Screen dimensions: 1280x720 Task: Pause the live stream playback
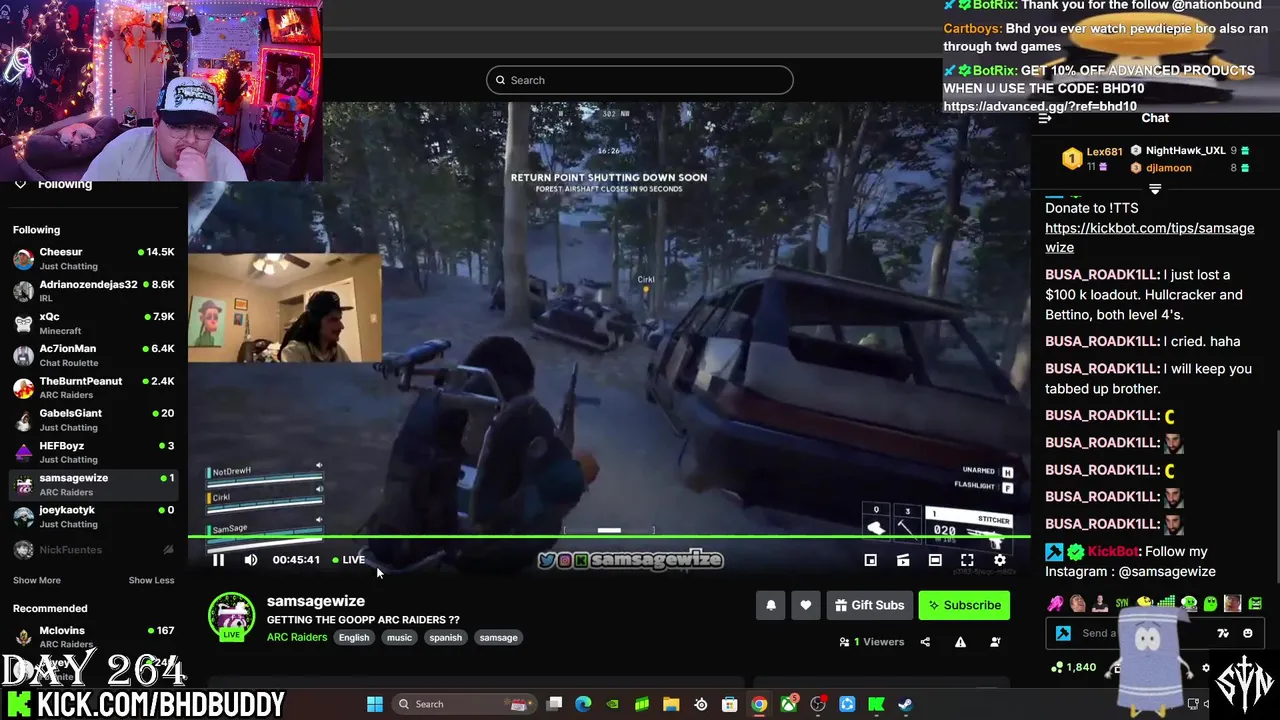(218, 560)
